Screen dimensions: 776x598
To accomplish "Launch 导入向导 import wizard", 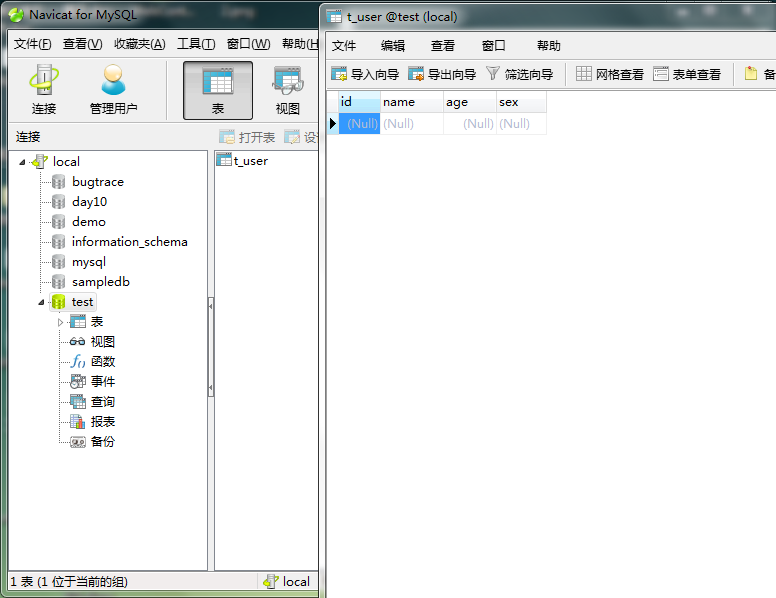I will [x=365, y=74].
